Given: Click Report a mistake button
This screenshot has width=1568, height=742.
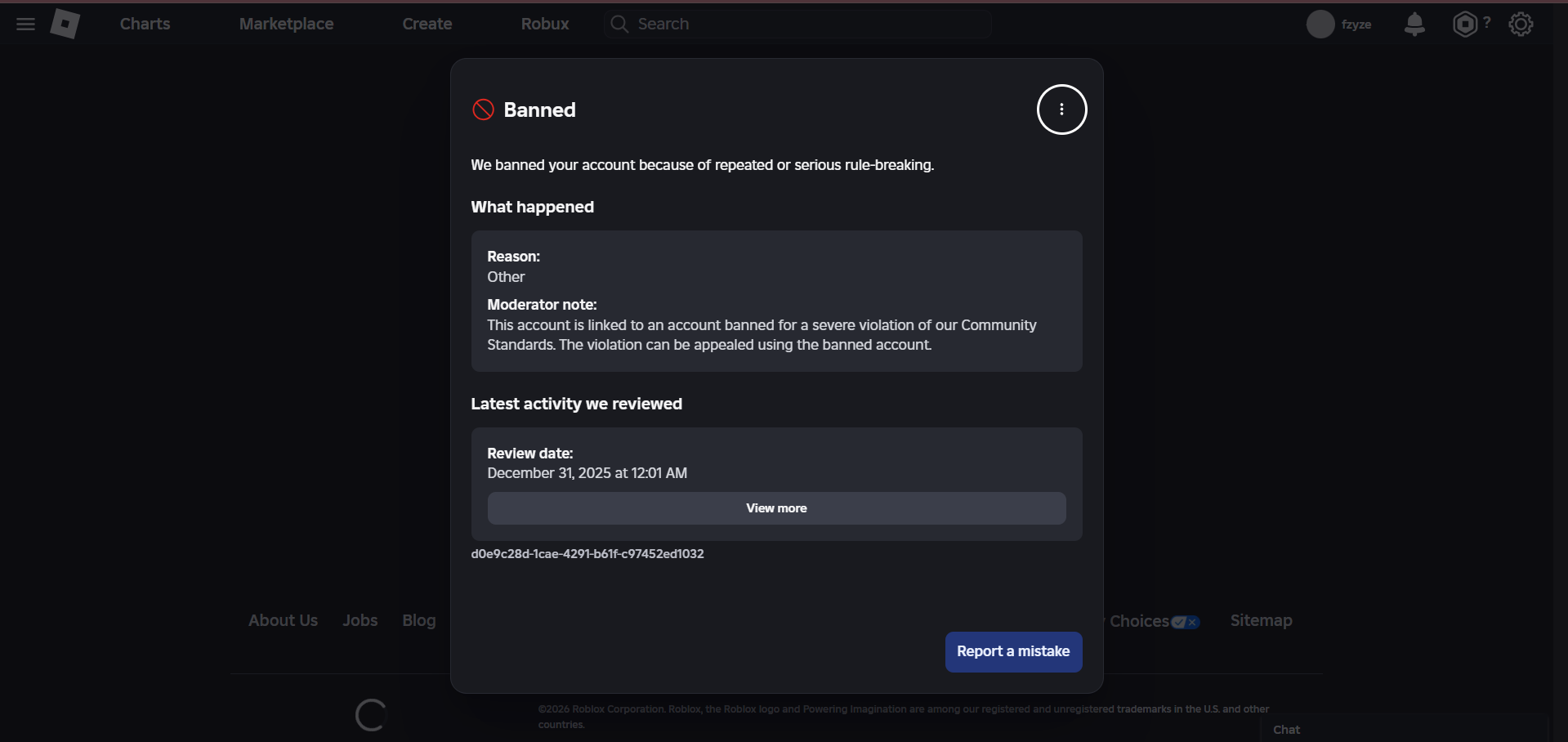Looking at the screenshot, I should coord(1013,652).
